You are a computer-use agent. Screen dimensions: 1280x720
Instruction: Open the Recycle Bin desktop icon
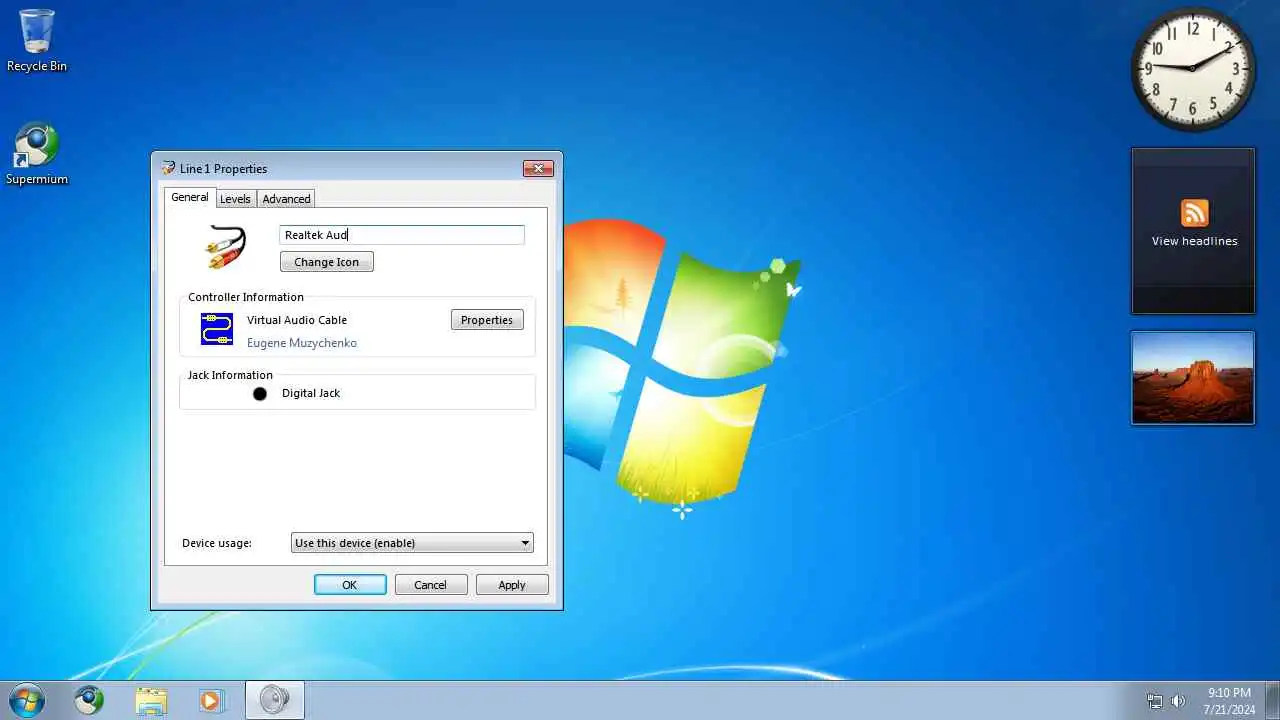(x=37, y=40)
